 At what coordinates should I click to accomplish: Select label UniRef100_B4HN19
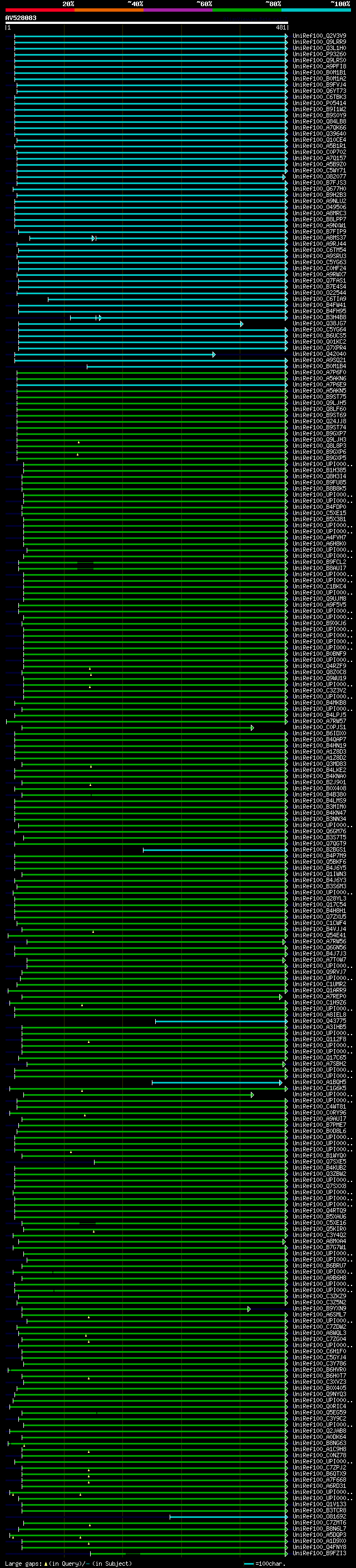coord(319,746)
